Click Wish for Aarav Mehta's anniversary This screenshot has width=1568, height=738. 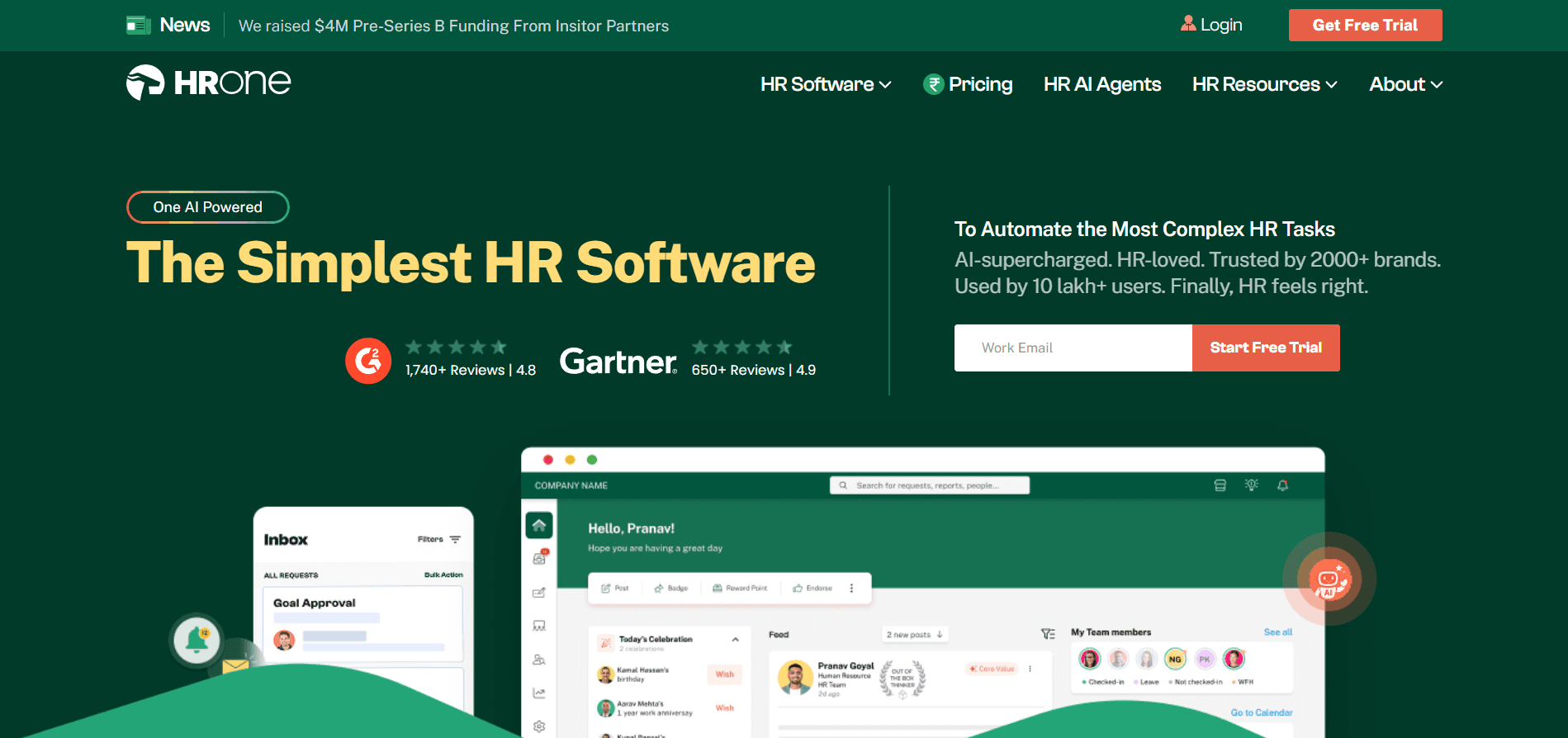(724, 708)
